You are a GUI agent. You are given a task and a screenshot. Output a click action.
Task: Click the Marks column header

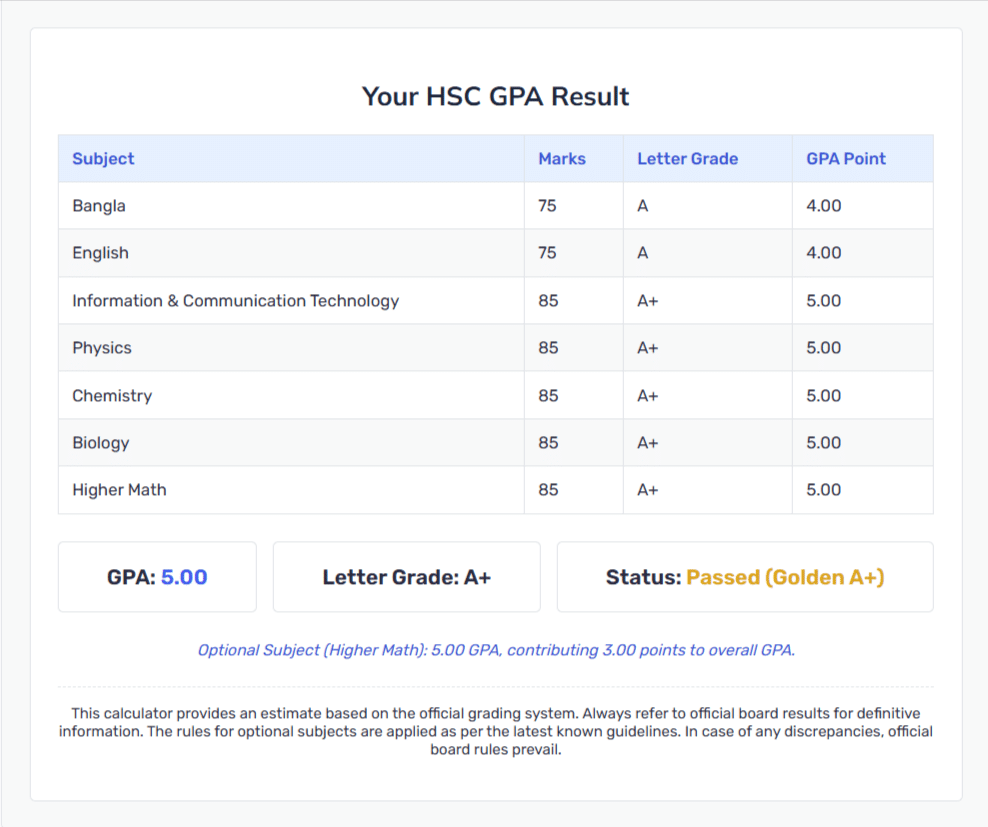click(573, 158)
